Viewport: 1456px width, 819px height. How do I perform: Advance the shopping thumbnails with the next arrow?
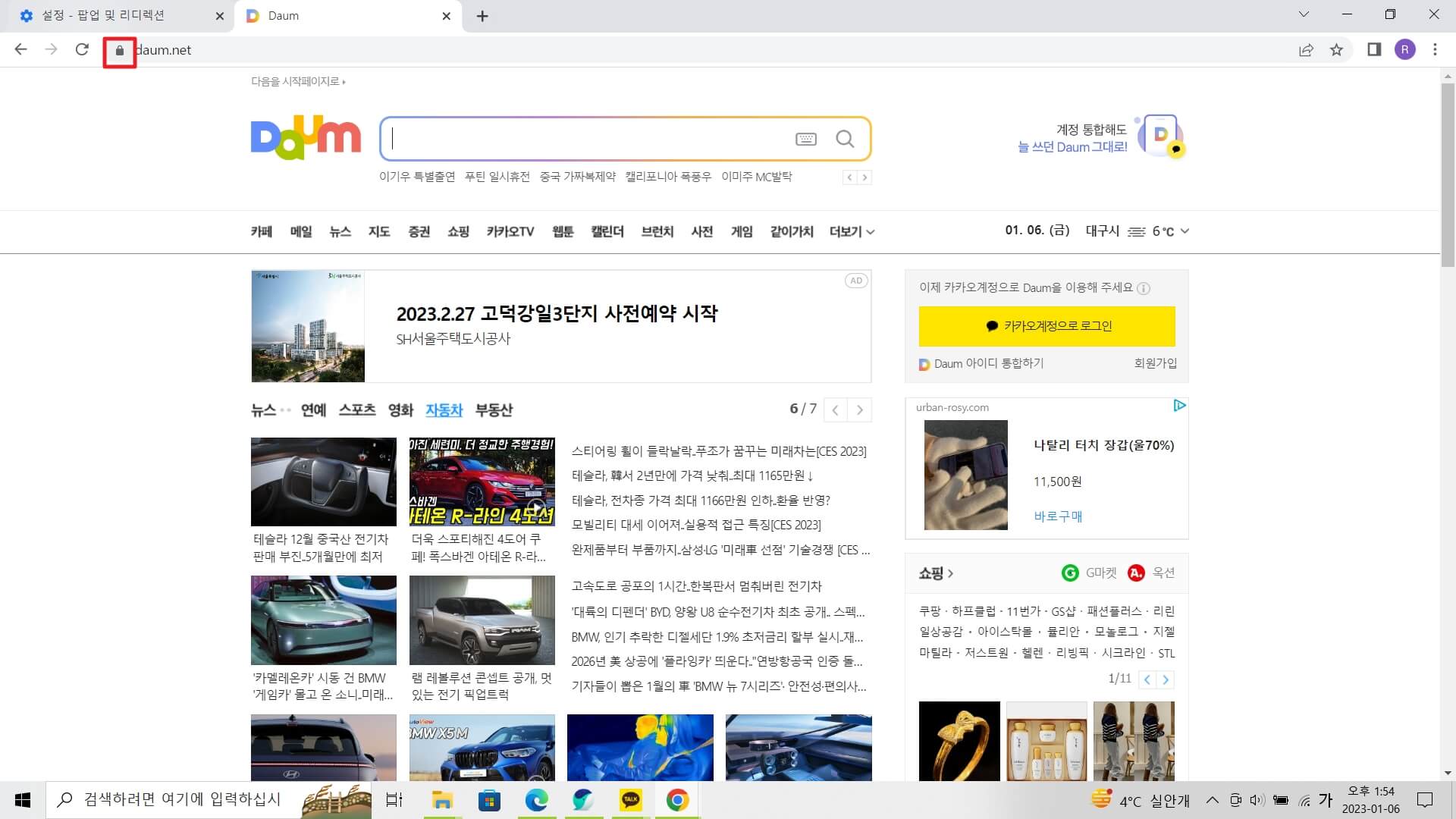[1166, 679]
